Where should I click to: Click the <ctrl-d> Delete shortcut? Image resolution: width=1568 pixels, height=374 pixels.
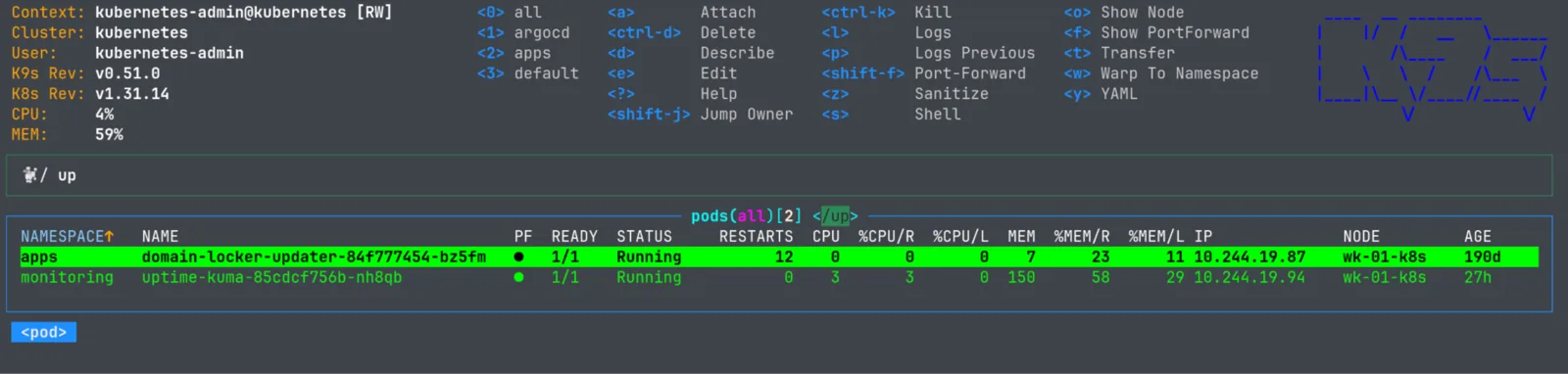coord(681,32)
